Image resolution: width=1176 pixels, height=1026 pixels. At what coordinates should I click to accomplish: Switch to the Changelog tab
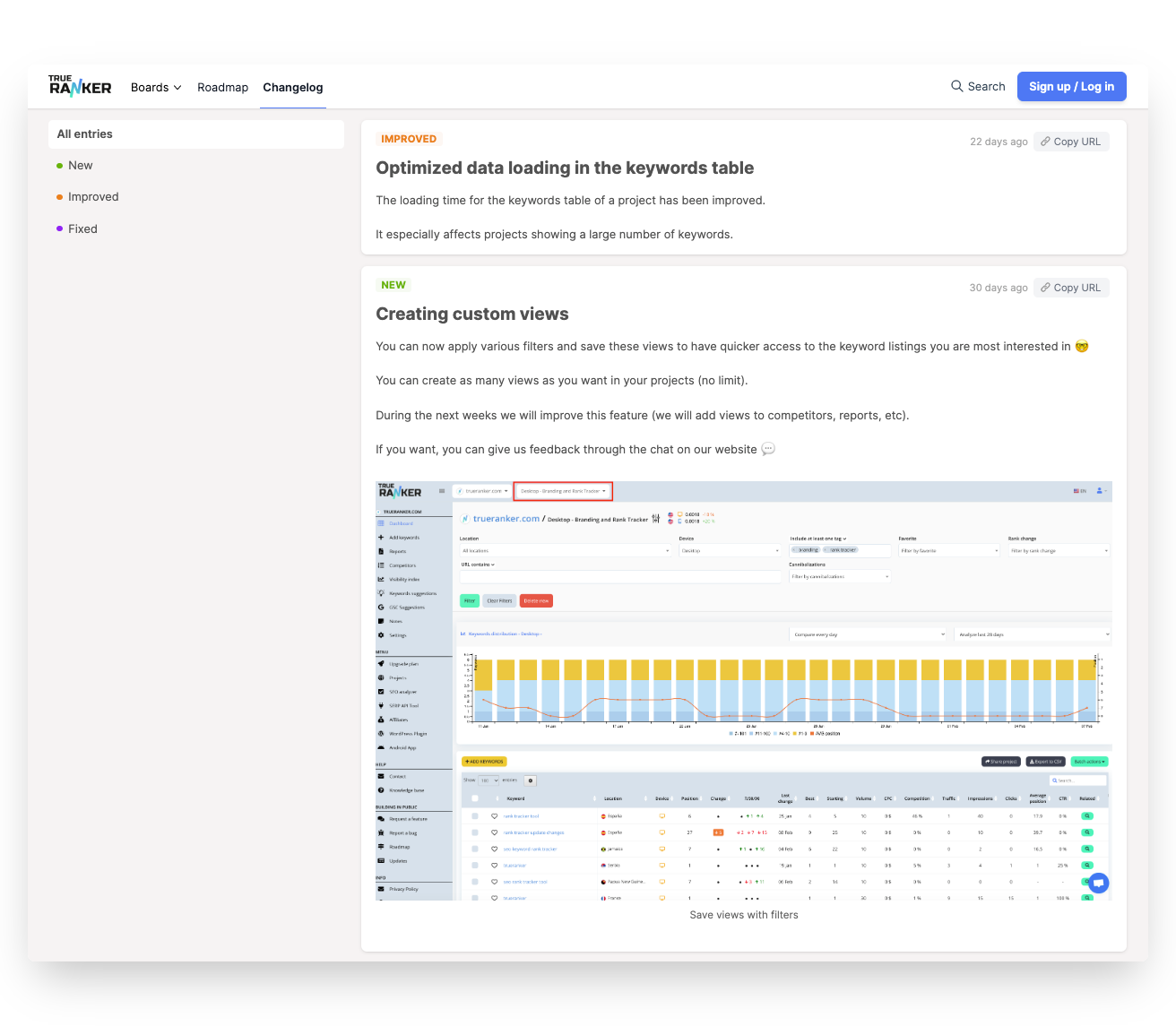coord(292,87)
